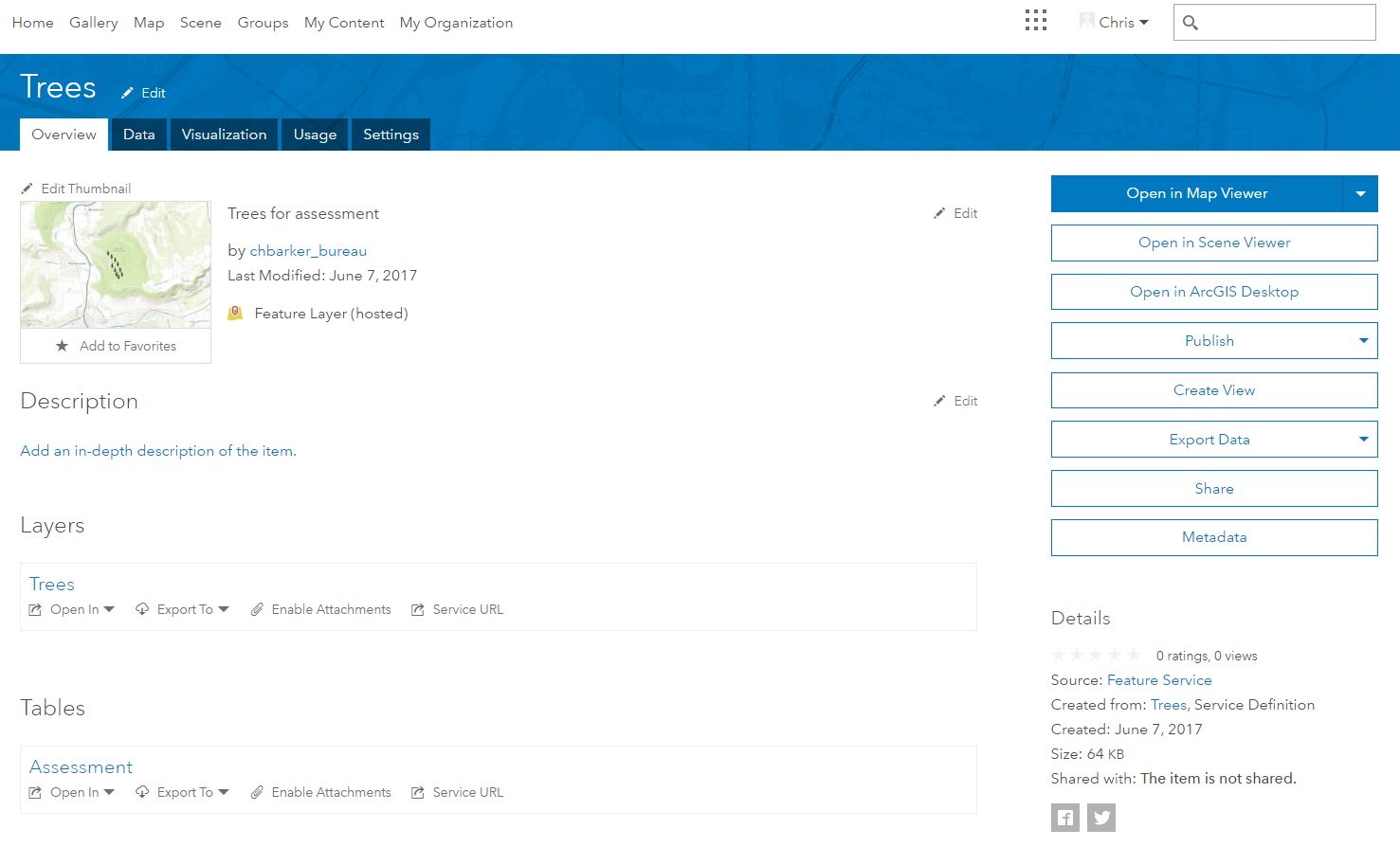Open Scene in the top navigation

(x=201, y=23)
